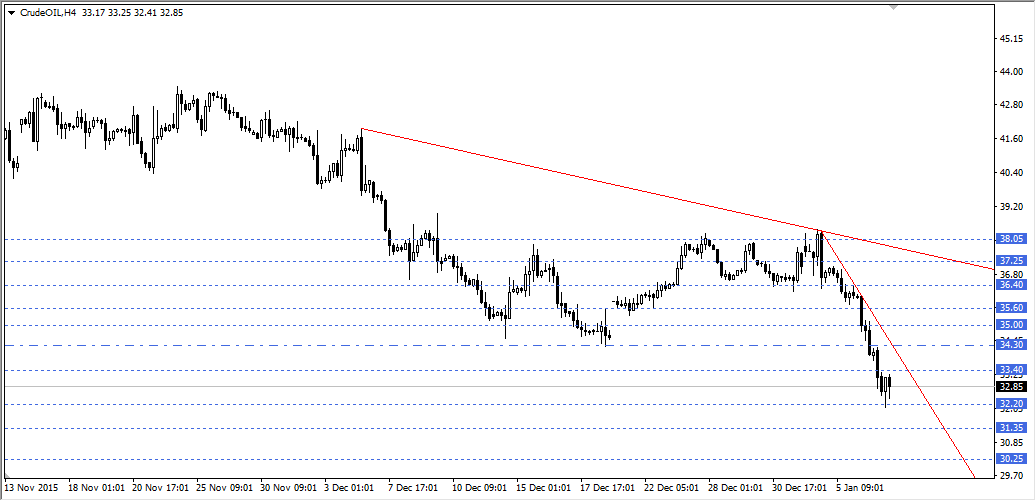The height and width of the screenshot is (501, 1036).
Task: Click the CrudeOIL,H4 symbol title text
Action: click(48, 12)
